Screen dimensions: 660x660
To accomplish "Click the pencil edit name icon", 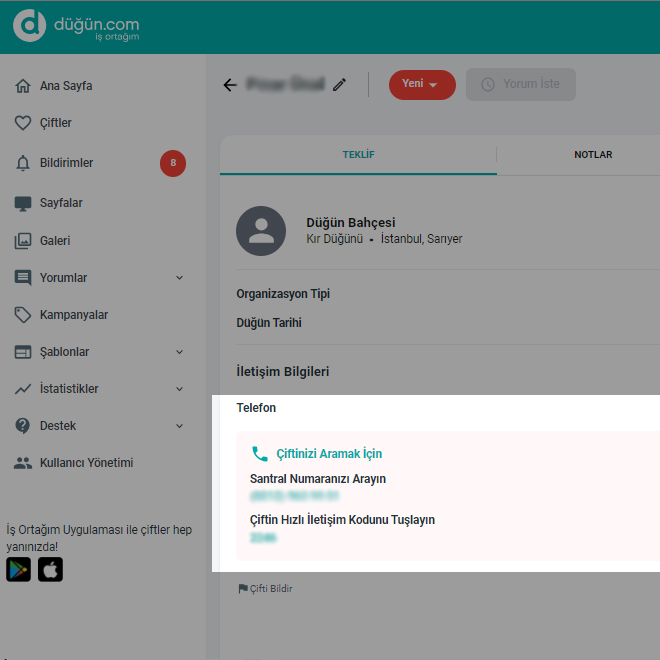I will pos(340,85).
